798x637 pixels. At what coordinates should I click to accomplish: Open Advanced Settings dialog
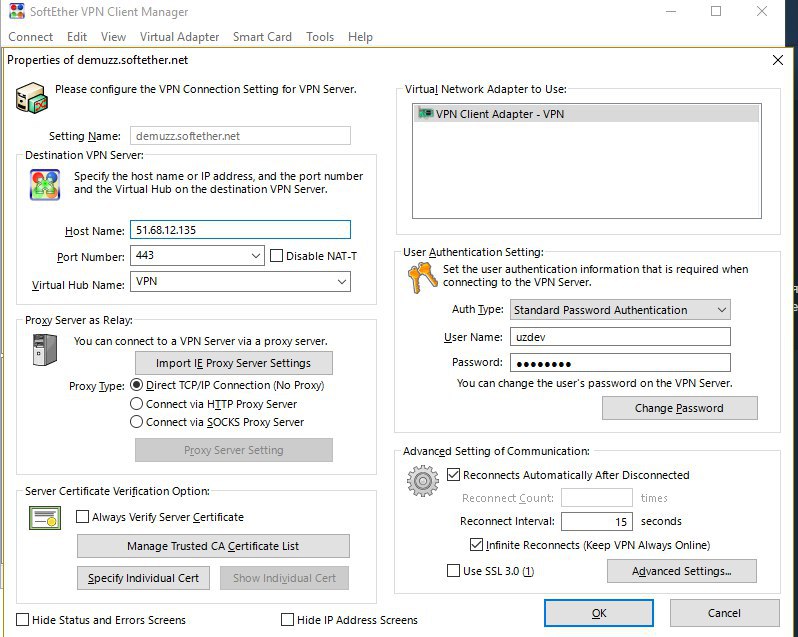pos(682,571)
